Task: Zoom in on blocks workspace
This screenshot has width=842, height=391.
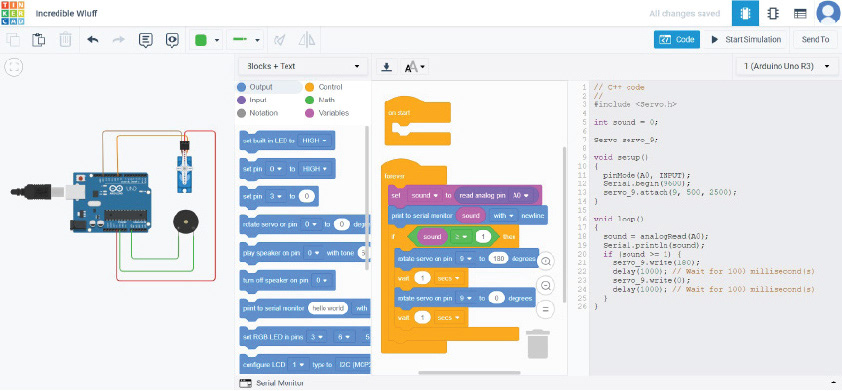Action: pos(546,262)
